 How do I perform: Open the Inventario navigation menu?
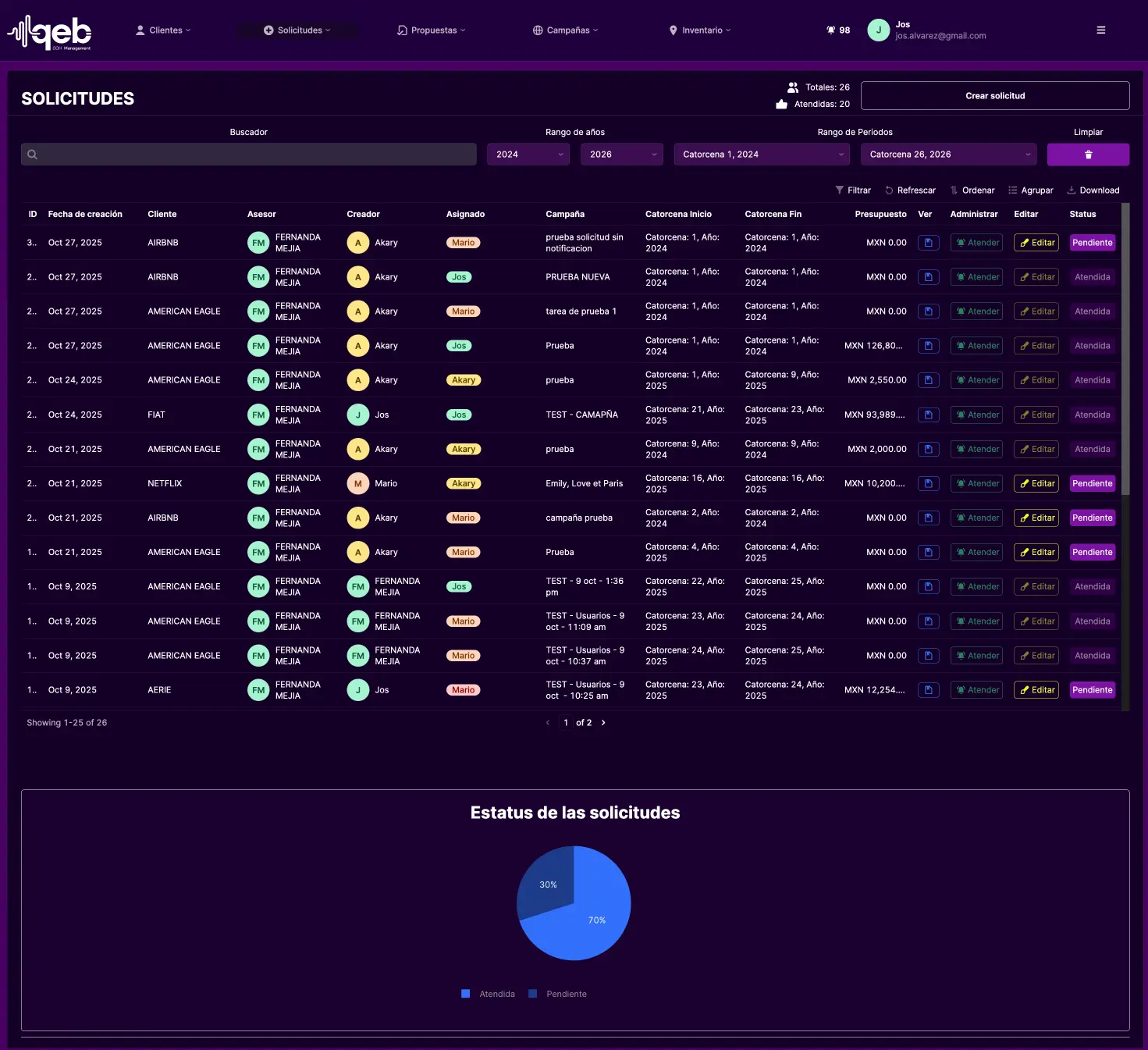700,30
